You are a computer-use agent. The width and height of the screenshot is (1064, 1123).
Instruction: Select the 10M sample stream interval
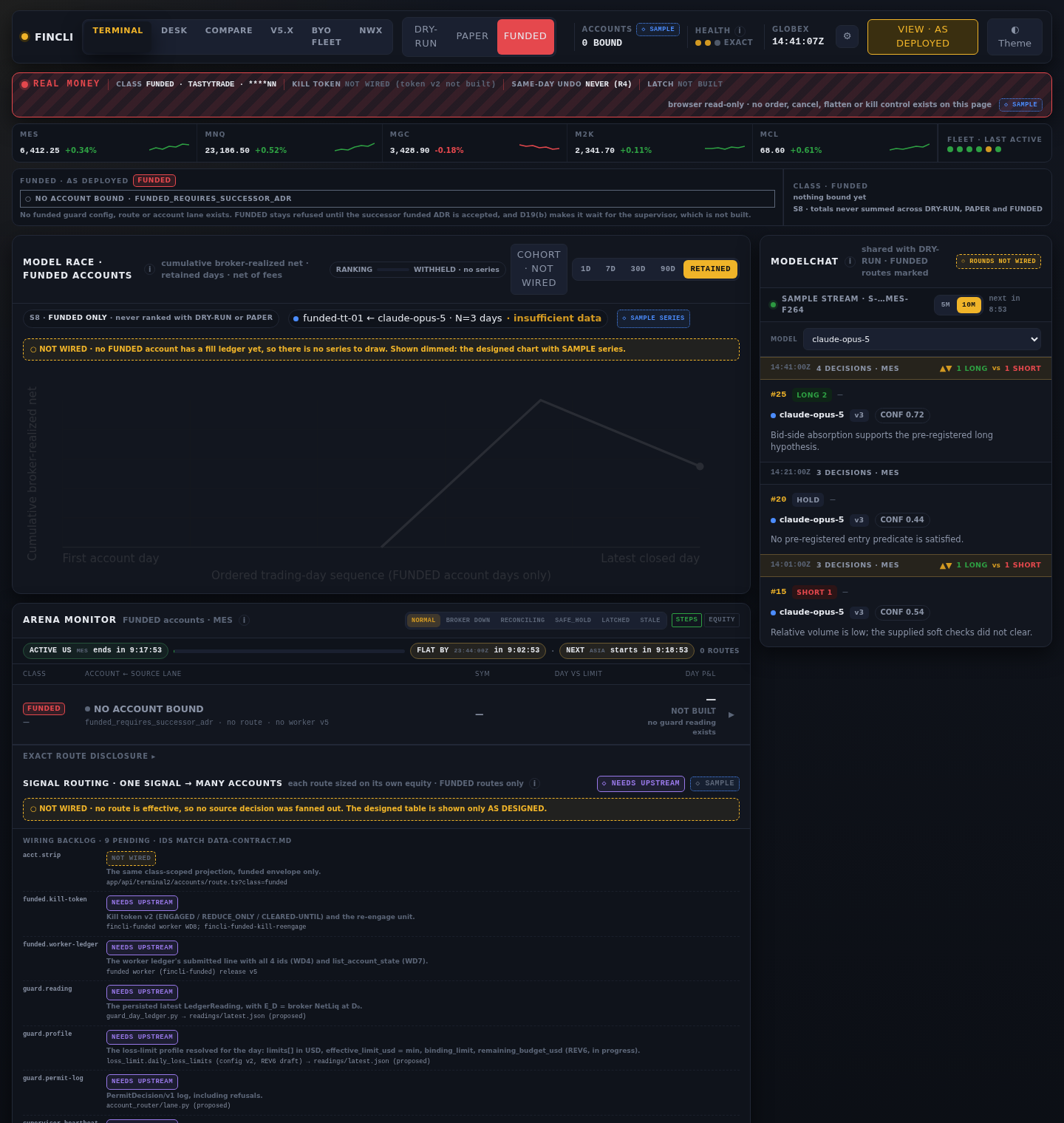tap(969, 304)
